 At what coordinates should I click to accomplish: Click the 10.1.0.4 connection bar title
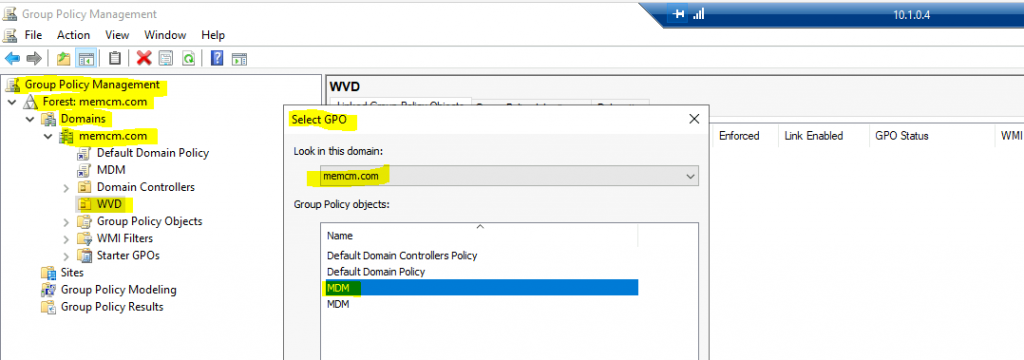coord(913,14)
